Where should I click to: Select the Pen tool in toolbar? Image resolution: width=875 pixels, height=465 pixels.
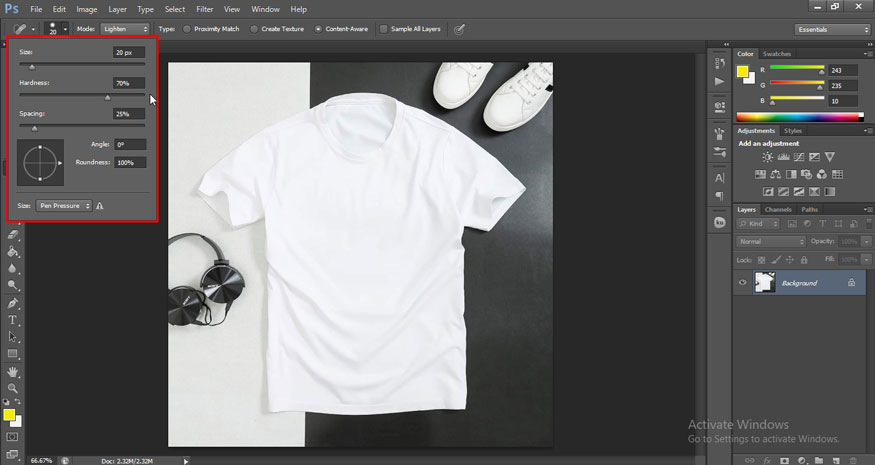(x=13, y=302)
